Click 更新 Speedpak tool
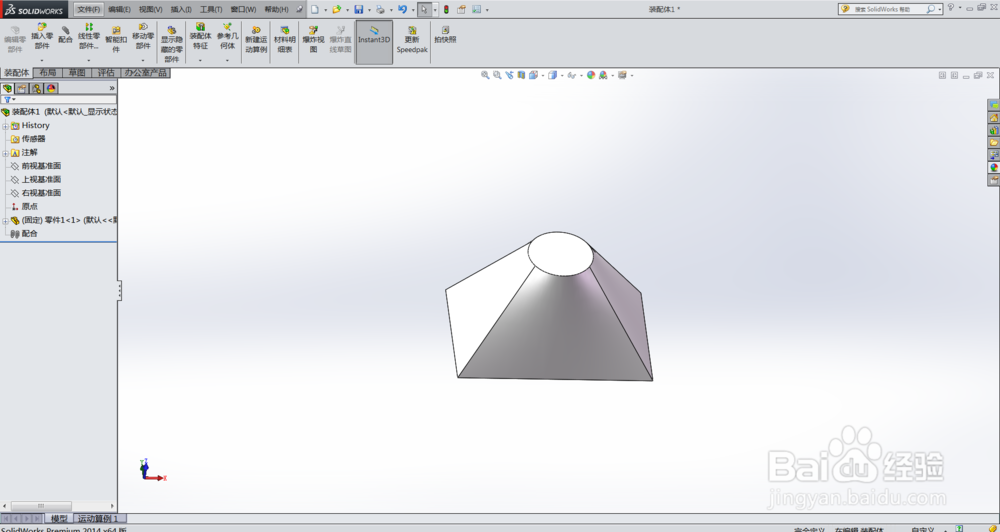Viewport: 1000px width, 532px height. coord(412,40)
